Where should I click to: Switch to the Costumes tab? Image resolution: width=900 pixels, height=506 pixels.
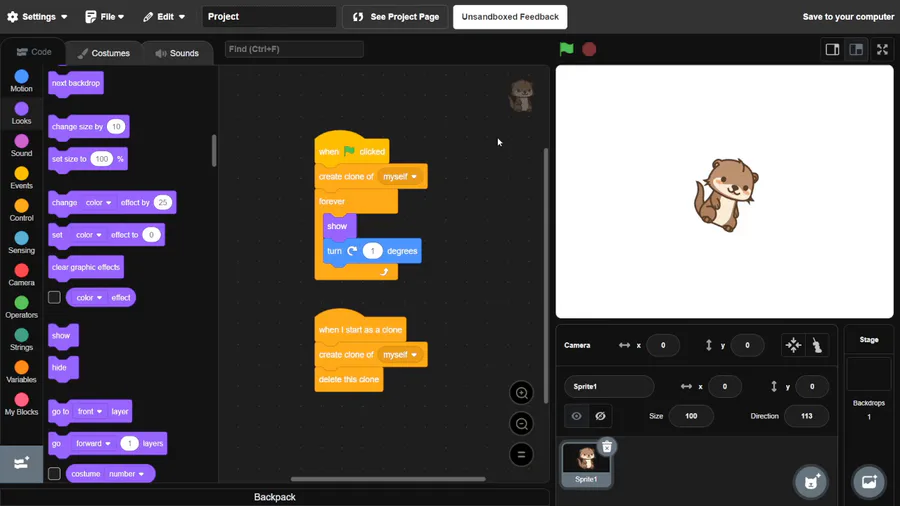pyautogui.click(x=104, y=53)
